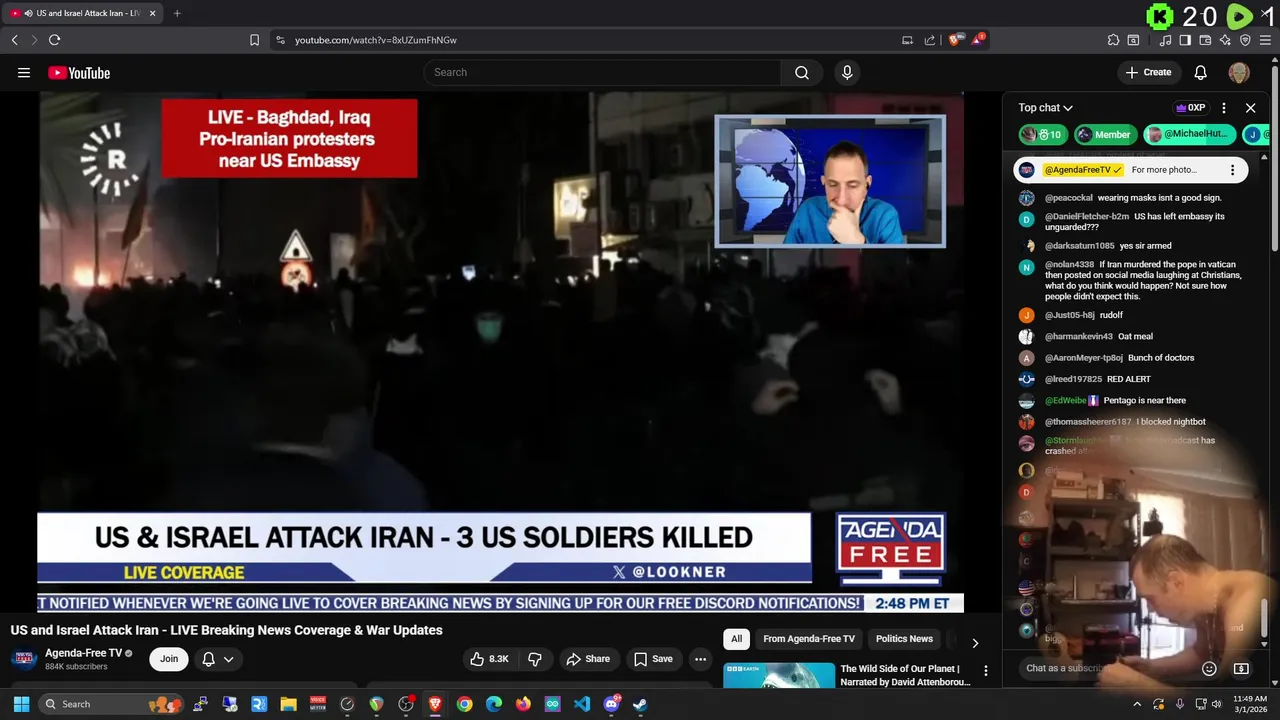Close the US and Israel Attack Iran tab
The width and height of the screenshot is (1280, 720).
(x=152, y=13)
